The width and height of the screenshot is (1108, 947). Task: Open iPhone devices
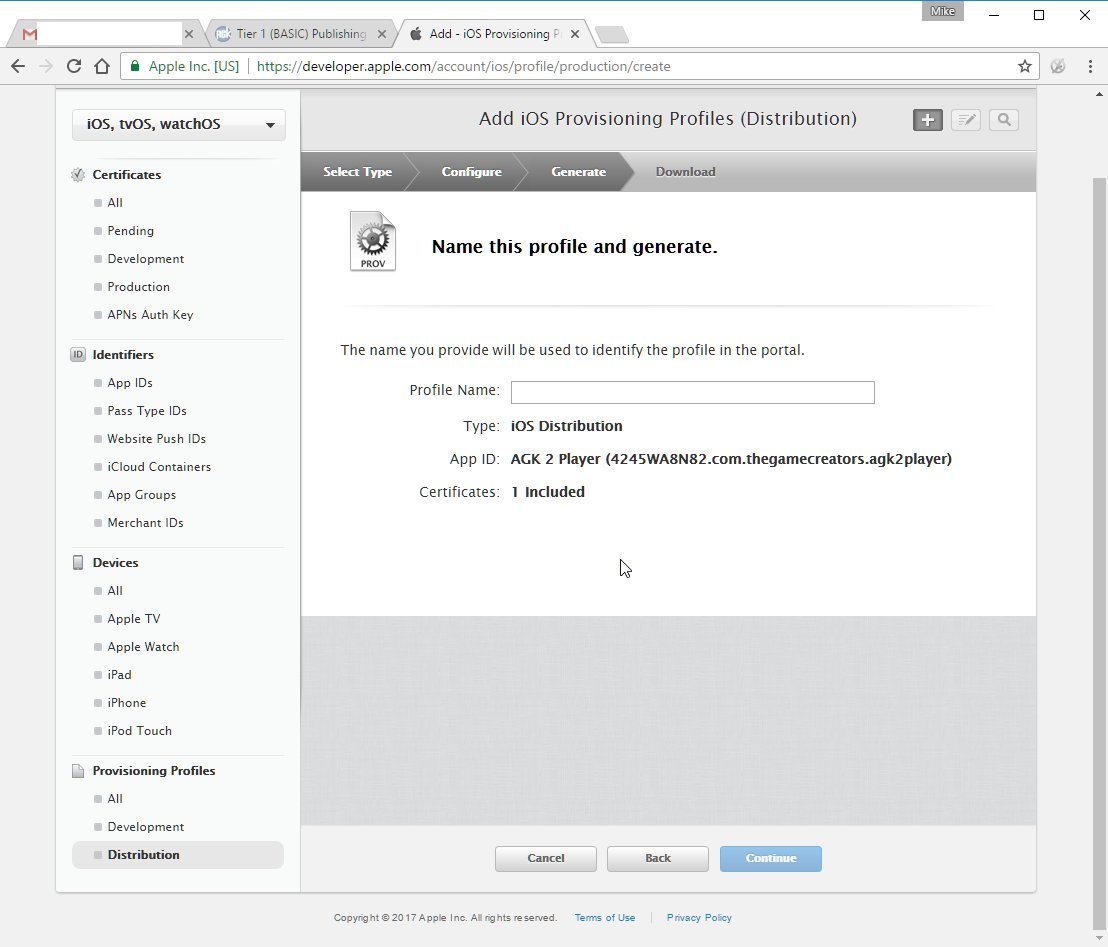point(126,703)
